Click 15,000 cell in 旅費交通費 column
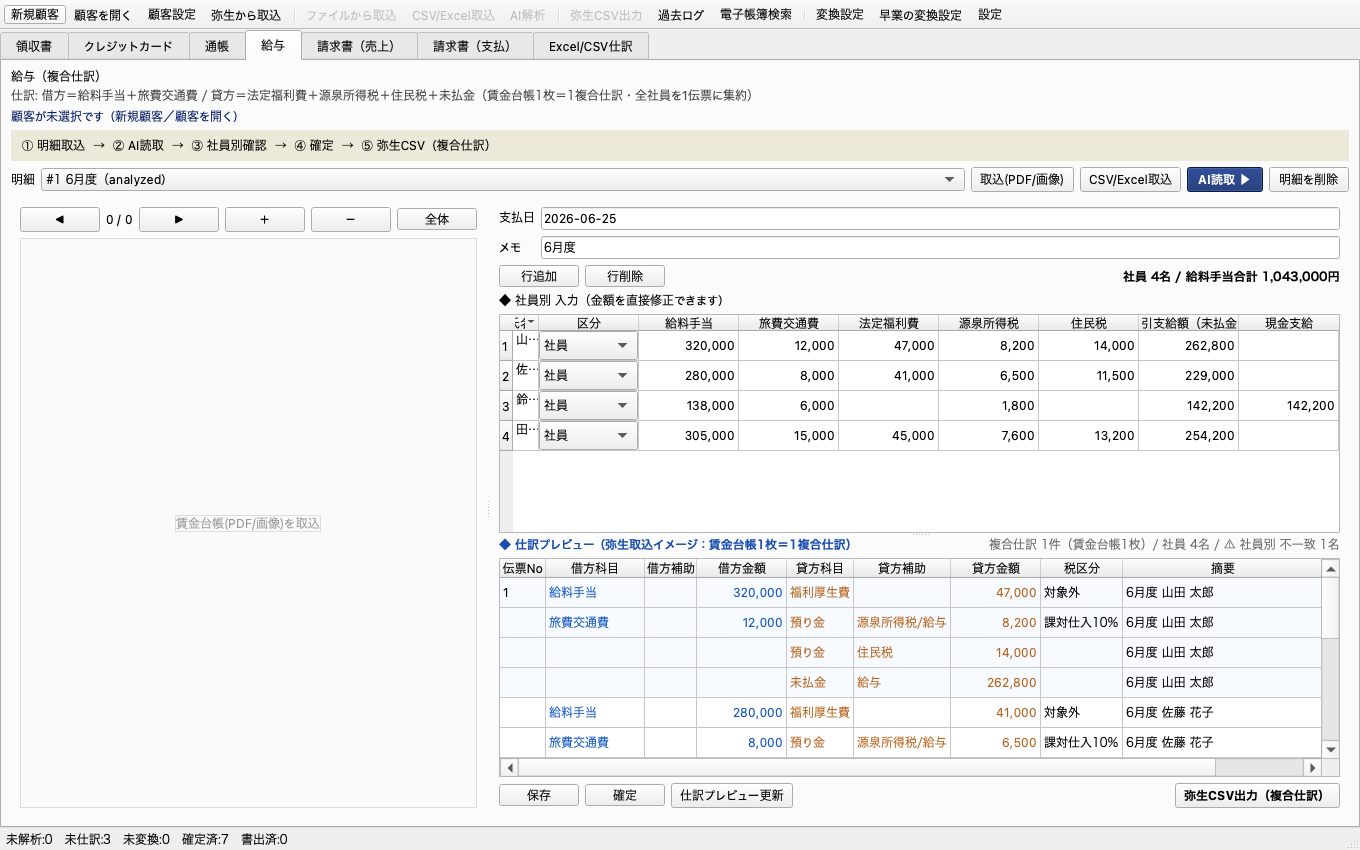The height and width of the screenshot is (850, 1360). point(789,435)
